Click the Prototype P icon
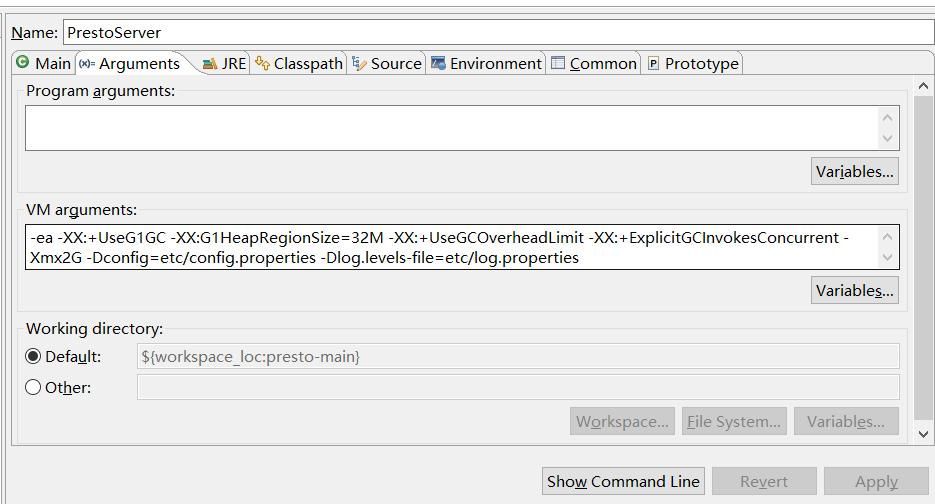Screen dimensions: 935x504 point(654,63)
